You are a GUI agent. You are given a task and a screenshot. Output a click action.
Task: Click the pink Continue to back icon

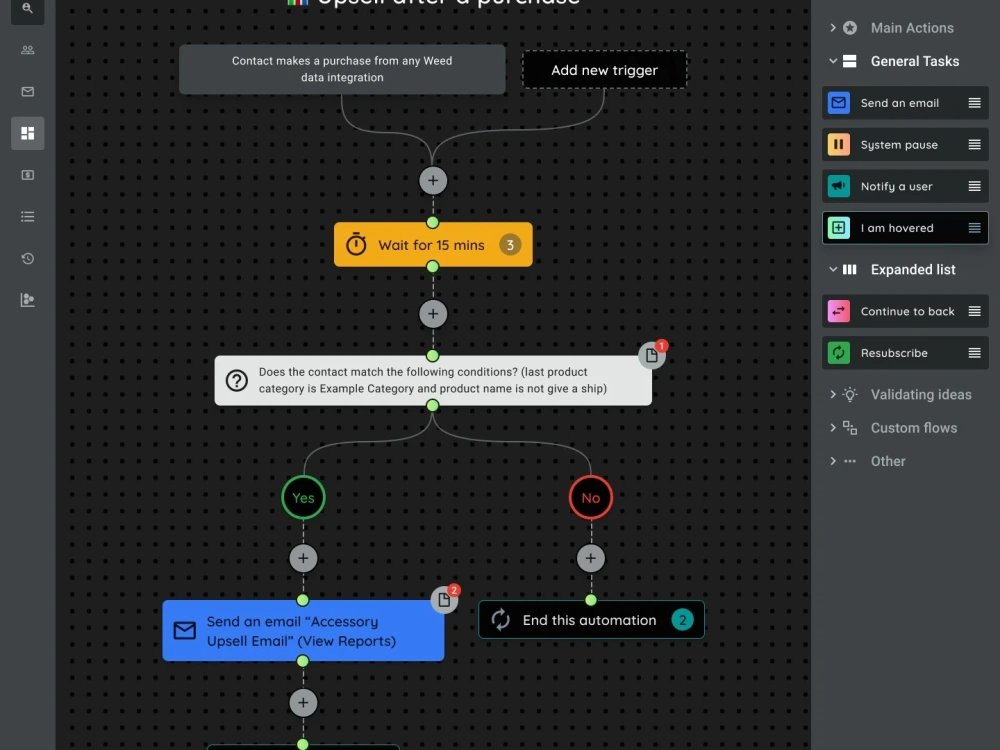pyautogui.click(x=839, y=311)
